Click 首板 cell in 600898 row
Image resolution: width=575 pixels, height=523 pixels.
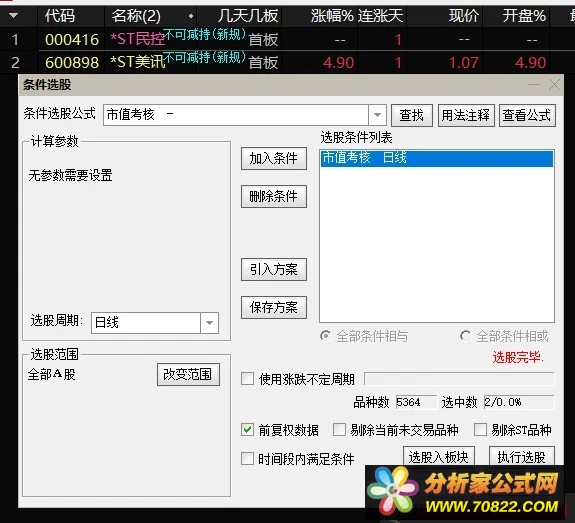[x=263, y=63]
